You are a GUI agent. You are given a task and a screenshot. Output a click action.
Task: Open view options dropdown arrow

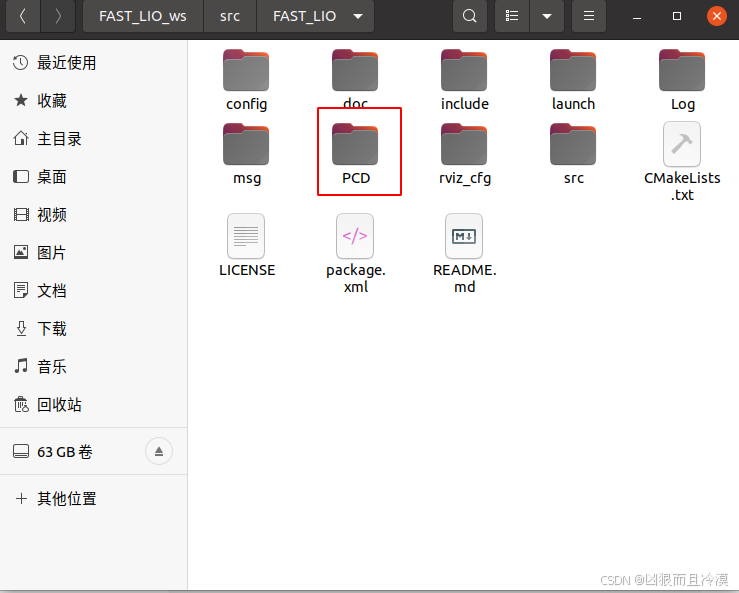[x=547, y=16]
